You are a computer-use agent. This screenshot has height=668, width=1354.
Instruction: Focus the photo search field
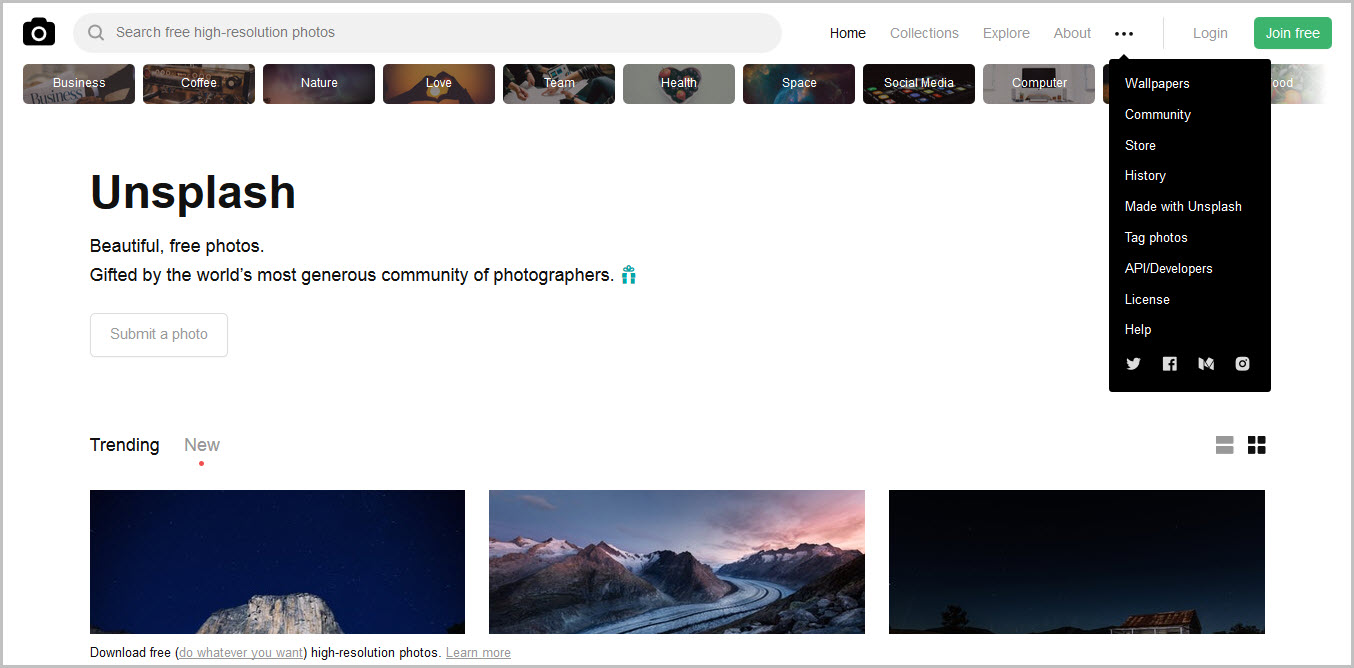pos(427,33)
